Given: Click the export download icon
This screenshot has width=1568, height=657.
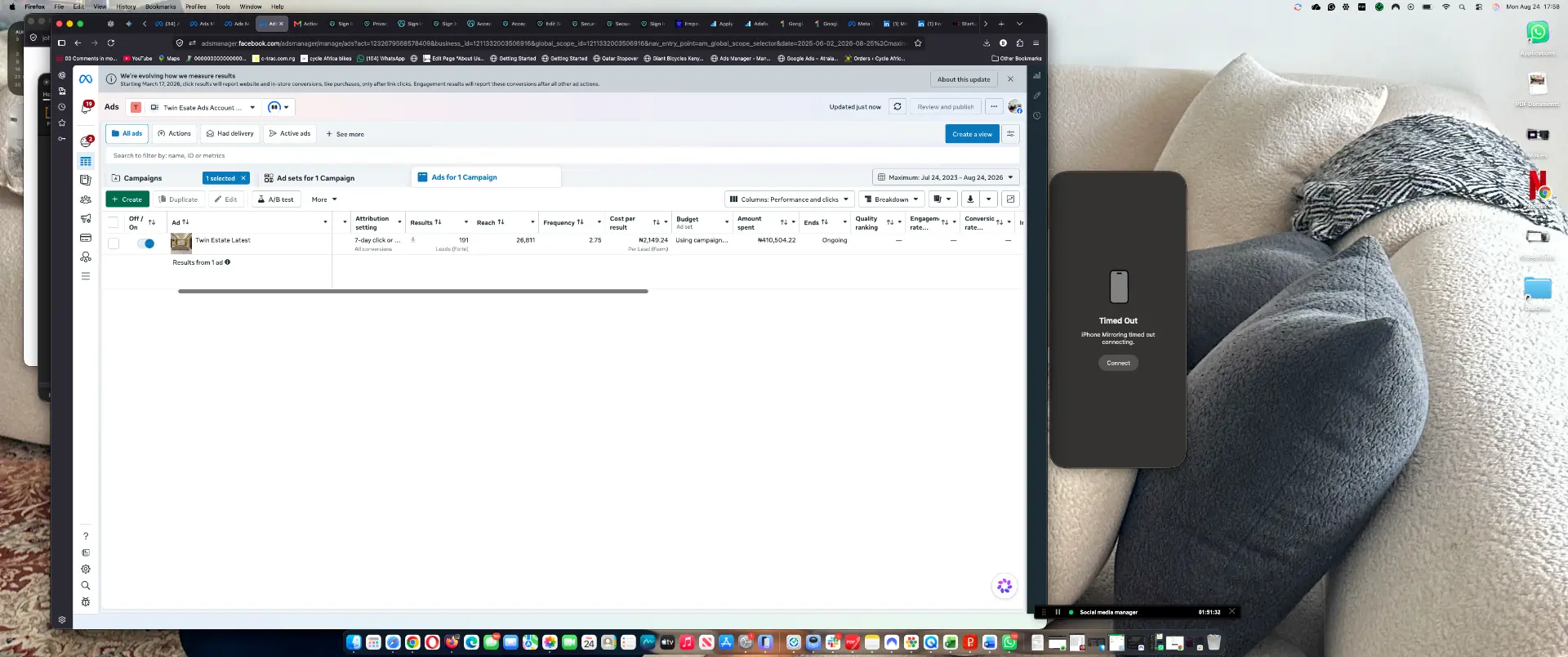Looking at the screenshot, I should pyautogui.click(x=970, y=199).
